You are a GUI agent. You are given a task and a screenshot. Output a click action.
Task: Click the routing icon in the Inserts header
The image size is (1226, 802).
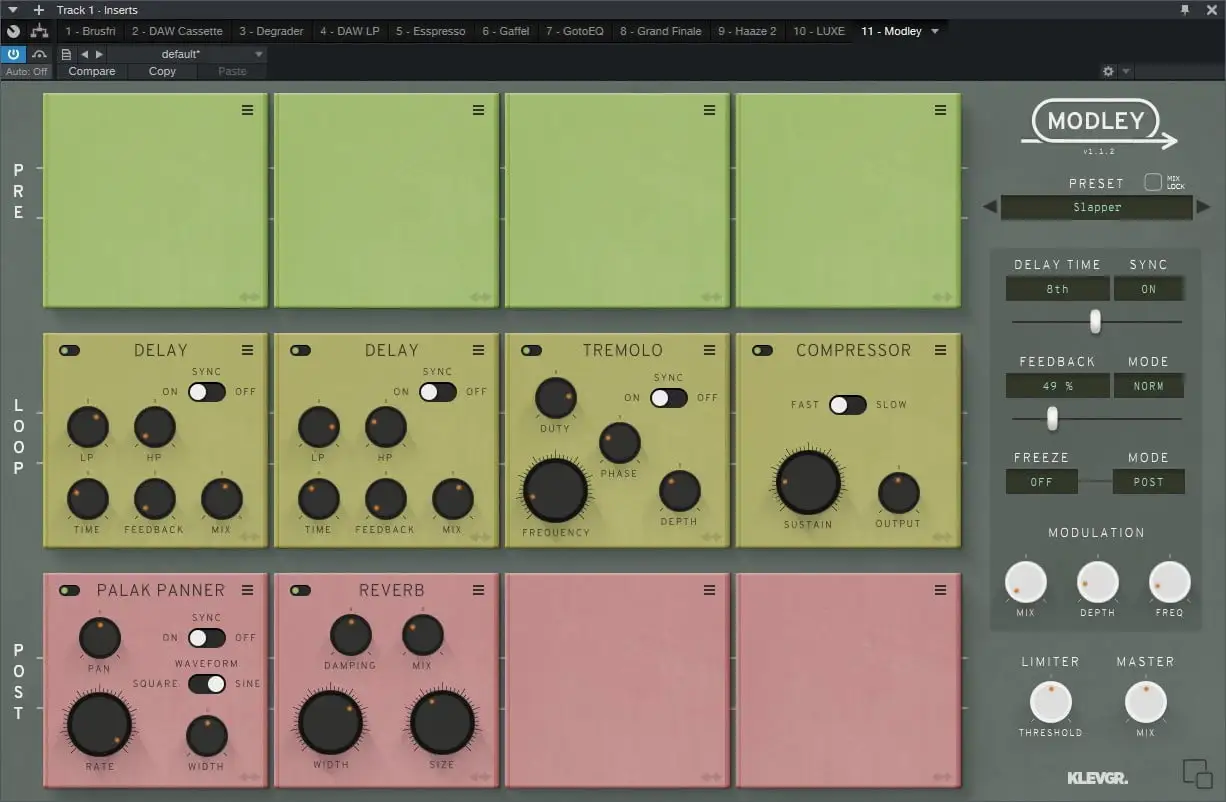coord(39,31)
